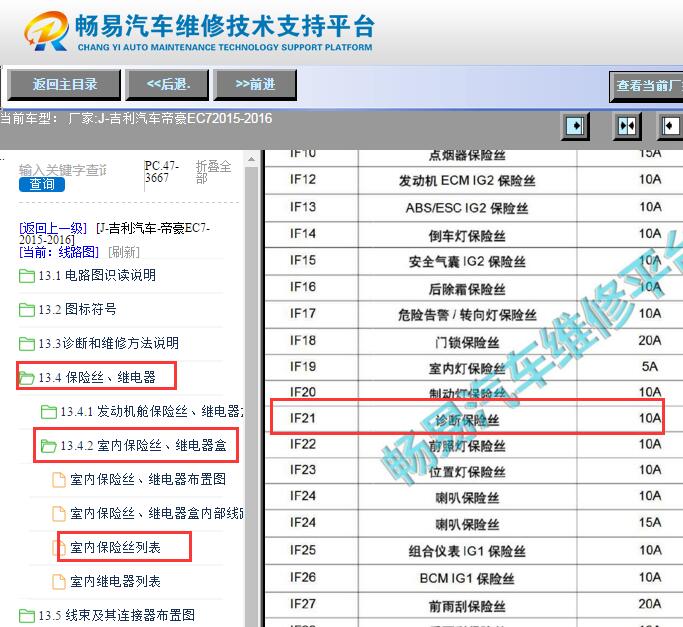Click the page icon beside 室内保险丝、继电器布置图
Viewport: 683px width, 627px height.
click(59, 480)
